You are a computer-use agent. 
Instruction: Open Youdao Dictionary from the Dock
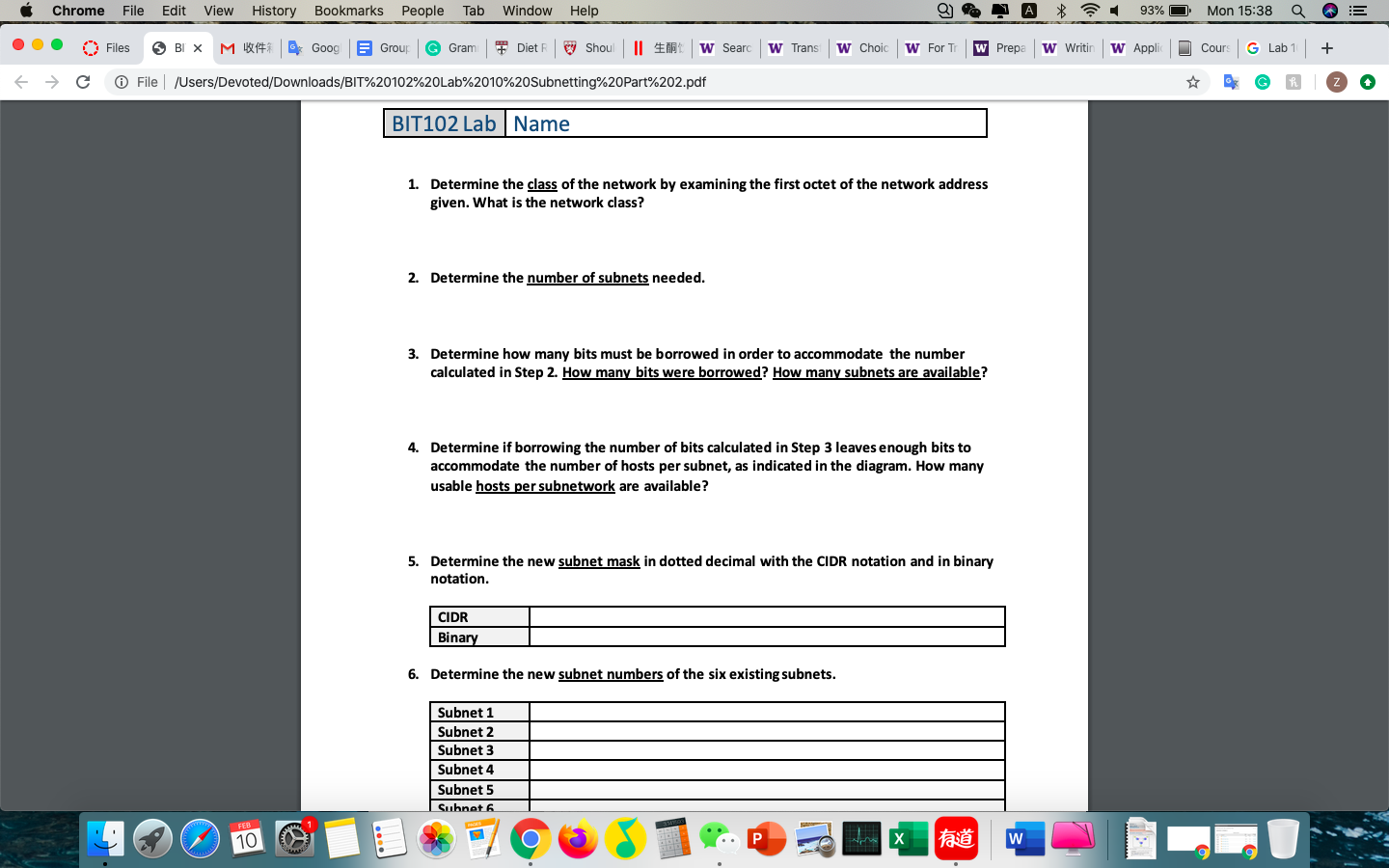(x=957, y=839)
